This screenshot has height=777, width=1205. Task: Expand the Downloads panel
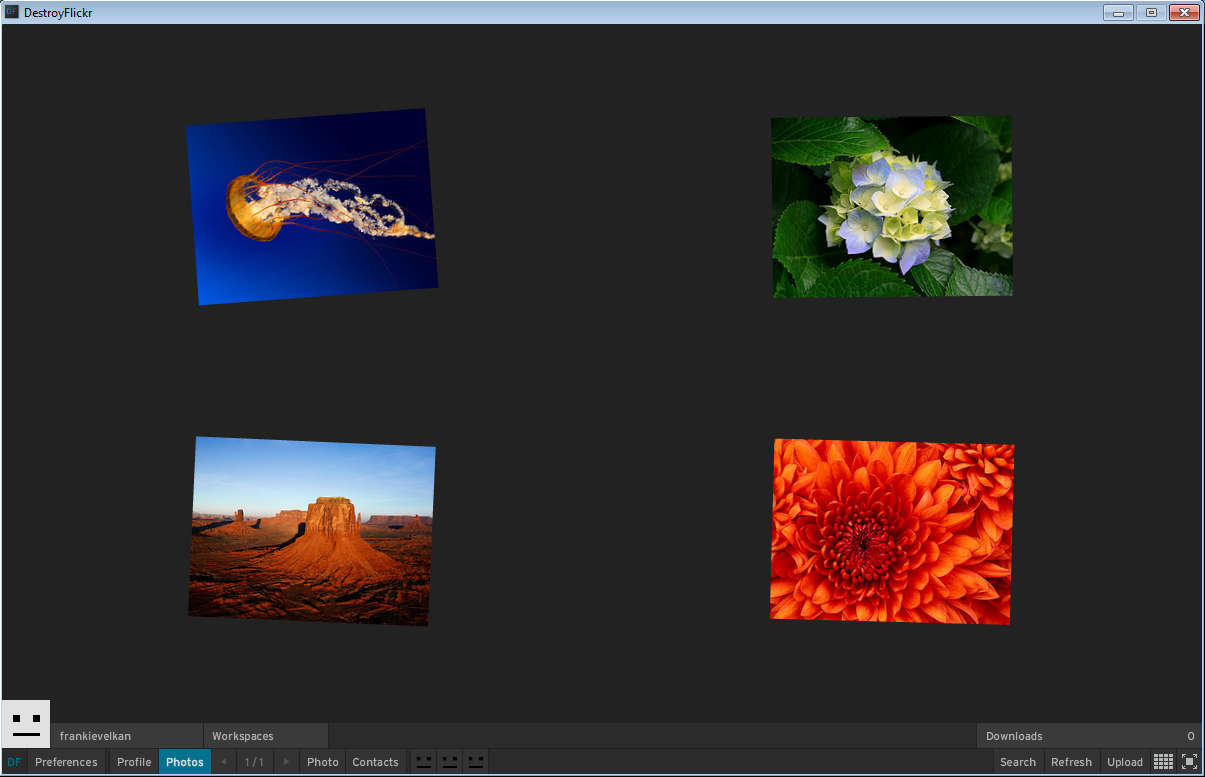(1088, 736)
